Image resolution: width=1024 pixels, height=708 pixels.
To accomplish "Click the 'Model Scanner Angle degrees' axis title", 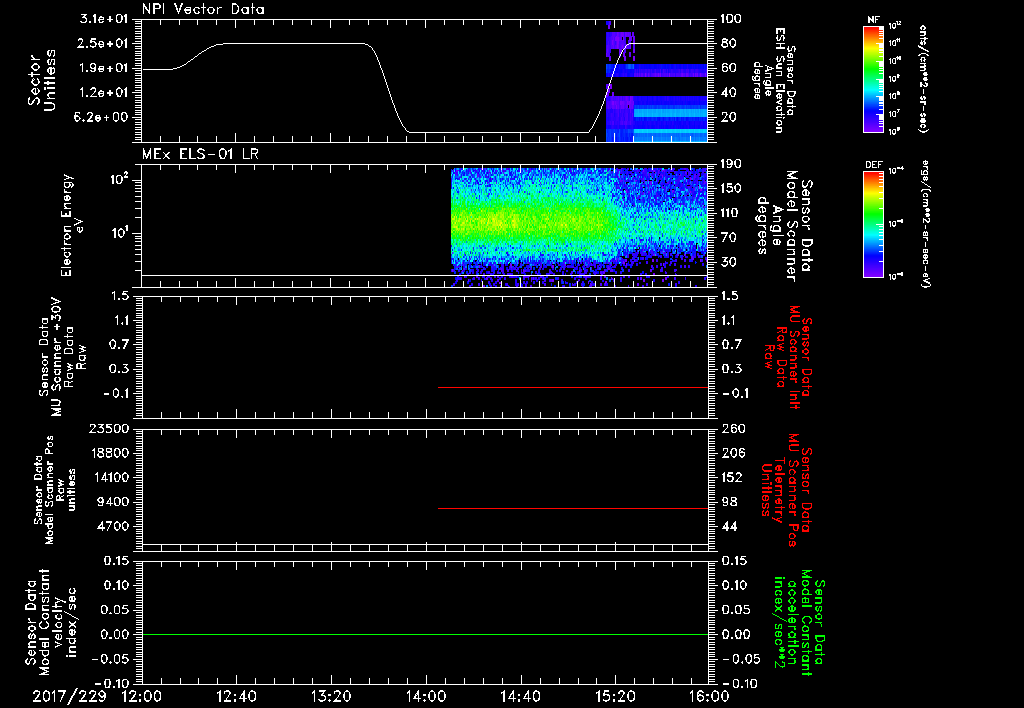I will tap(784, 225).
